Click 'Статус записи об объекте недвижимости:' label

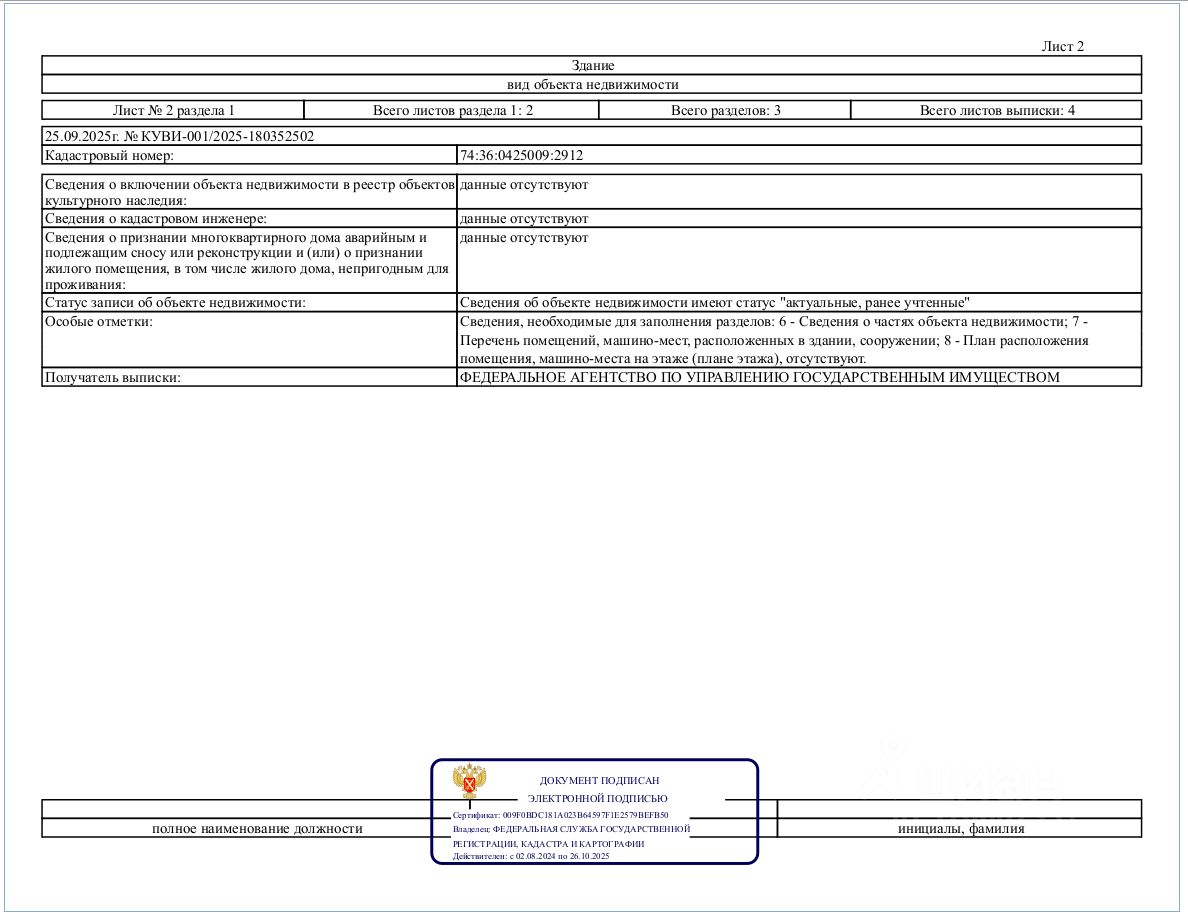click(175, 302)
